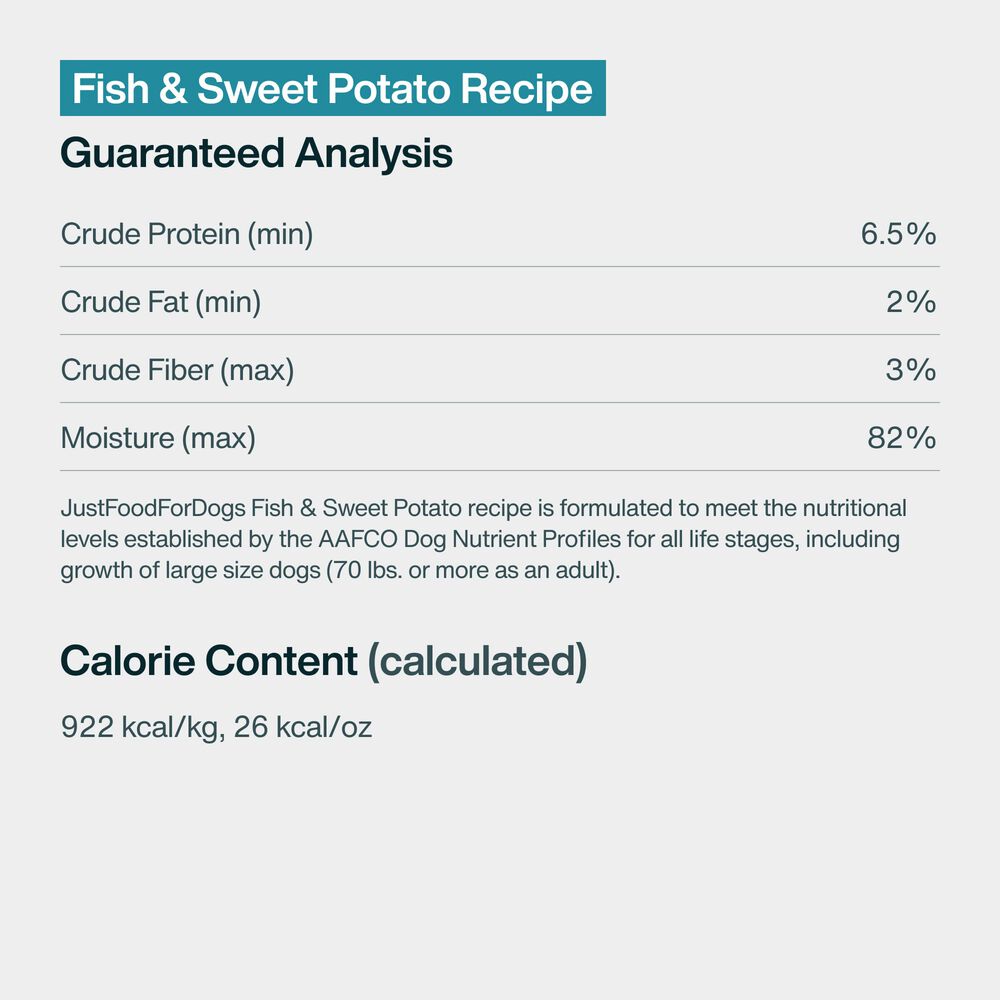
Task: Click the Crude Protein (min) label
Action: tap(187, 234)
